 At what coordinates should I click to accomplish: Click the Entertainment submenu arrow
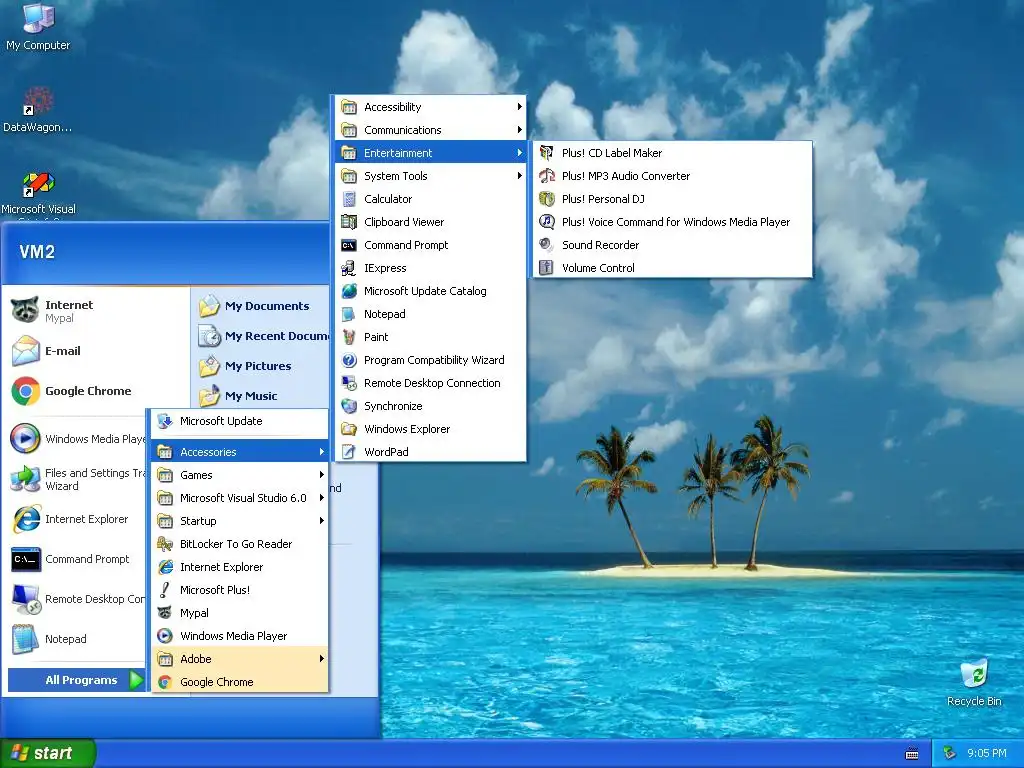click(519, 153)
